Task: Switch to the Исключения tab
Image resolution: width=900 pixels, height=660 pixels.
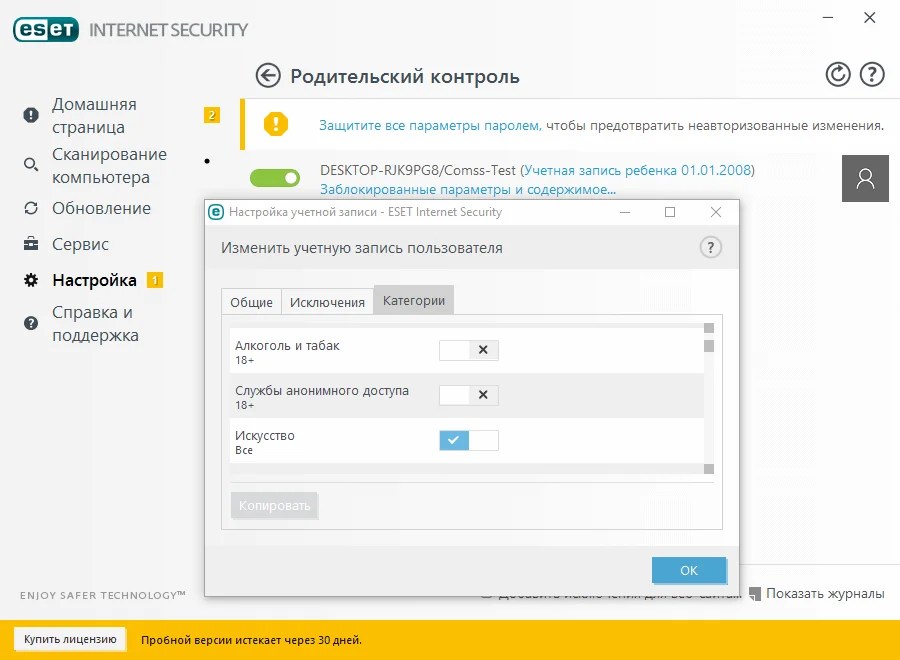Action: click(327, 302)
